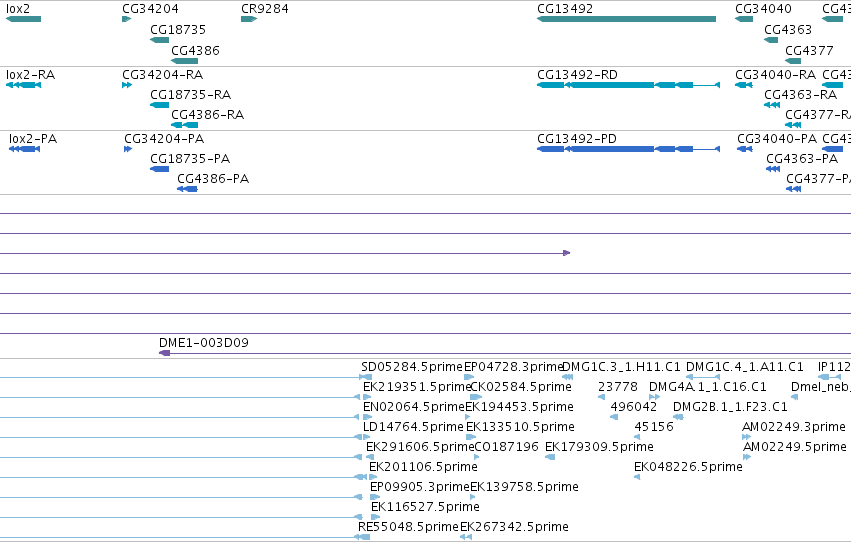Click the CG4386 gene glyph
851x542 pixels.
click(185, 61)
